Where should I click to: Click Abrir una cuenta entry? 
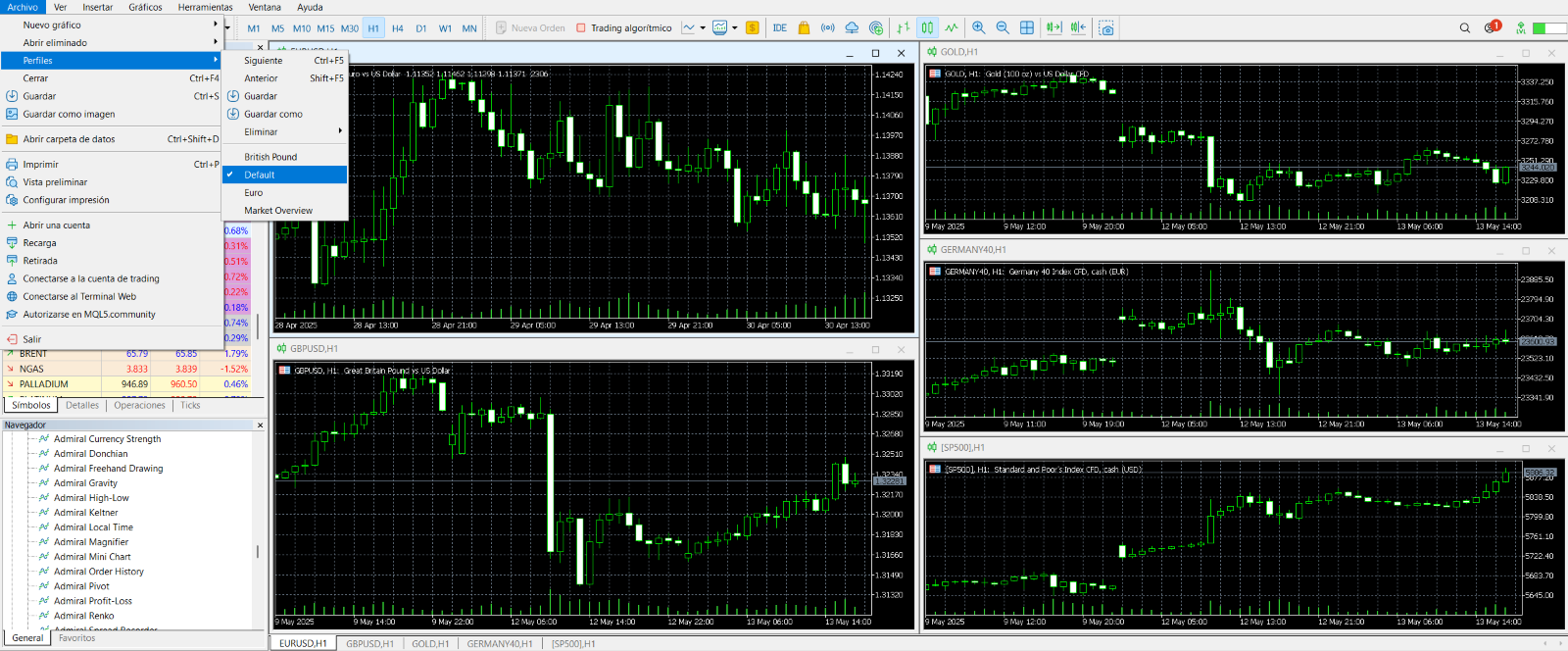(111, 225)
